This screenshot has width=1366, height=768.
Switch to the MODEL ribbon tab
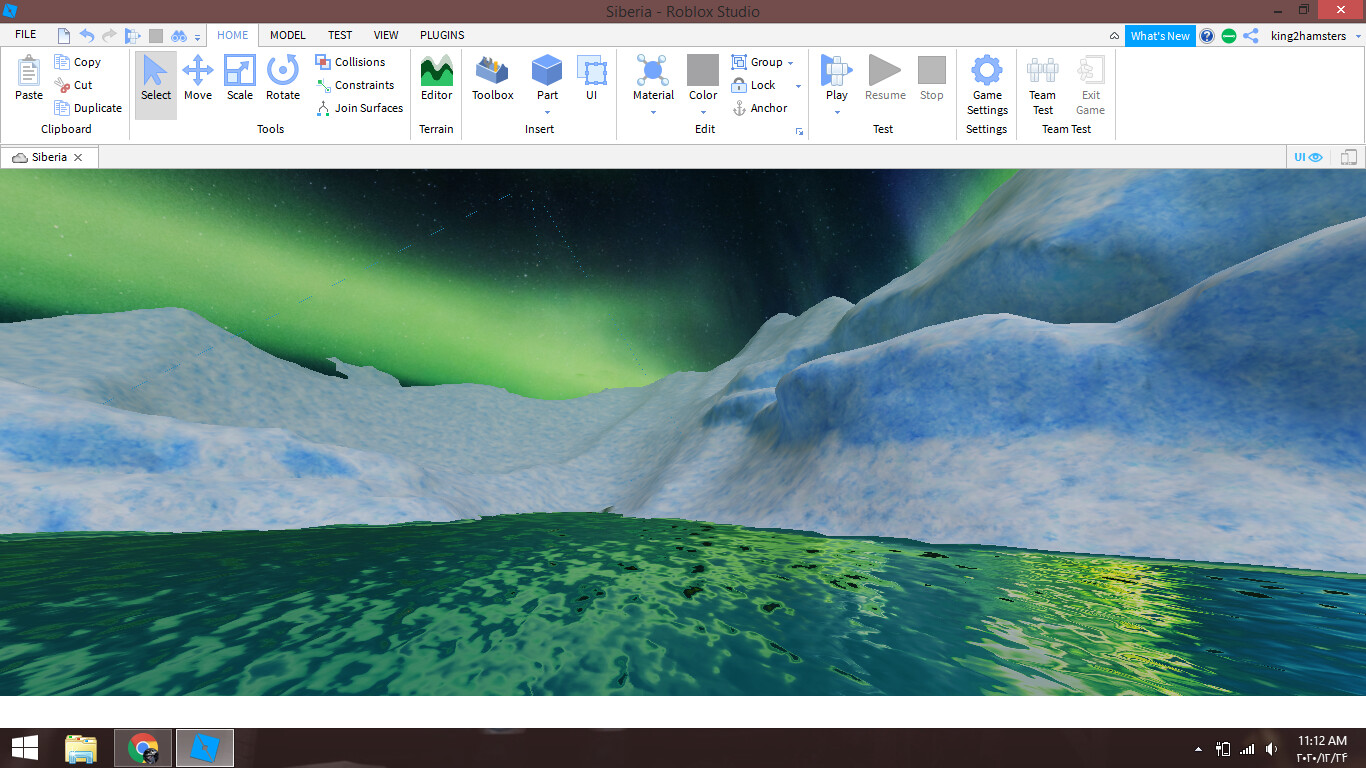[x=288, y=35]
